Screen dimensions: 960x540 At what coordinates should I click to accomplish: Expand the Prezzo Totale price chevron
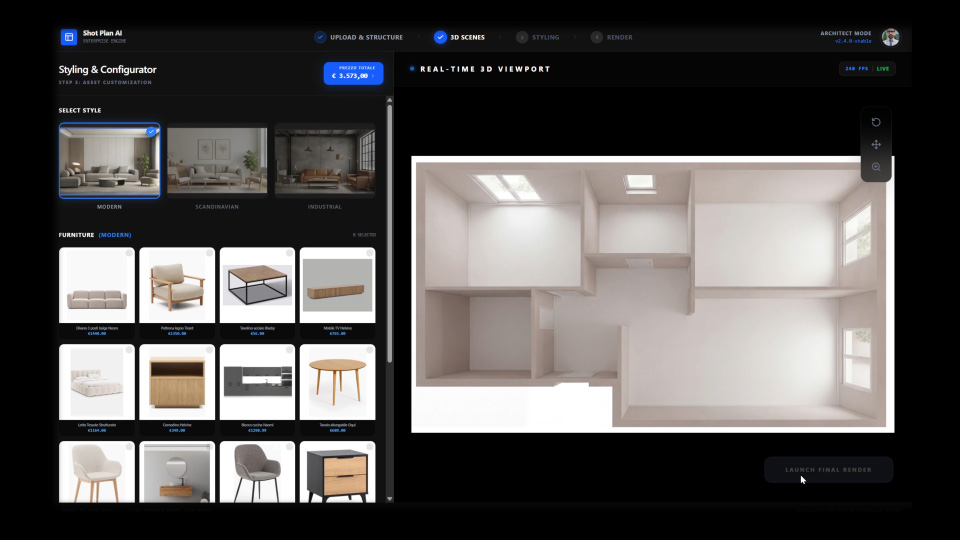(x=373, y=75)
